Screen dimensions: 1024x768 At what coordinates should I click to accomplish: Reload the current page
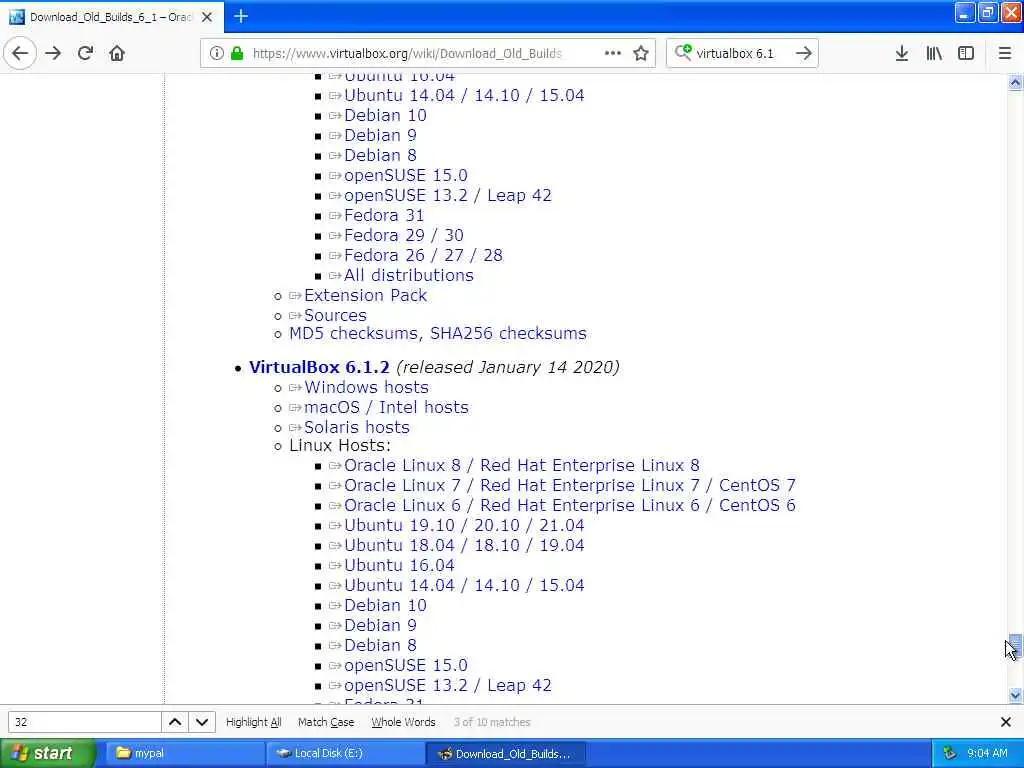85,53
